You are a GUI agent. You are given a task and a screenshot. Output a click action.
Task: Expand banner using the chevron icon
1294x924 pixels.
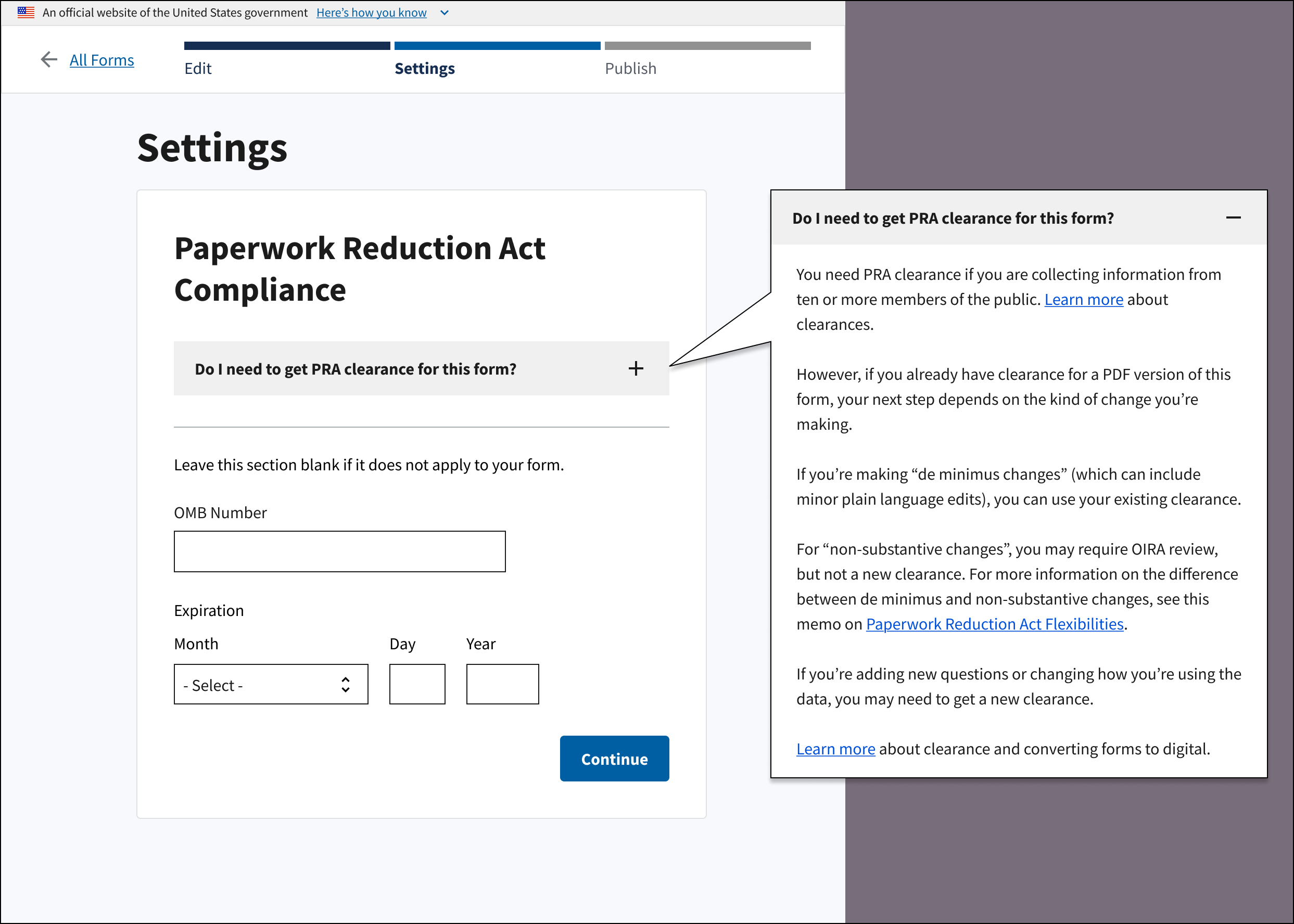click(445, 12)
